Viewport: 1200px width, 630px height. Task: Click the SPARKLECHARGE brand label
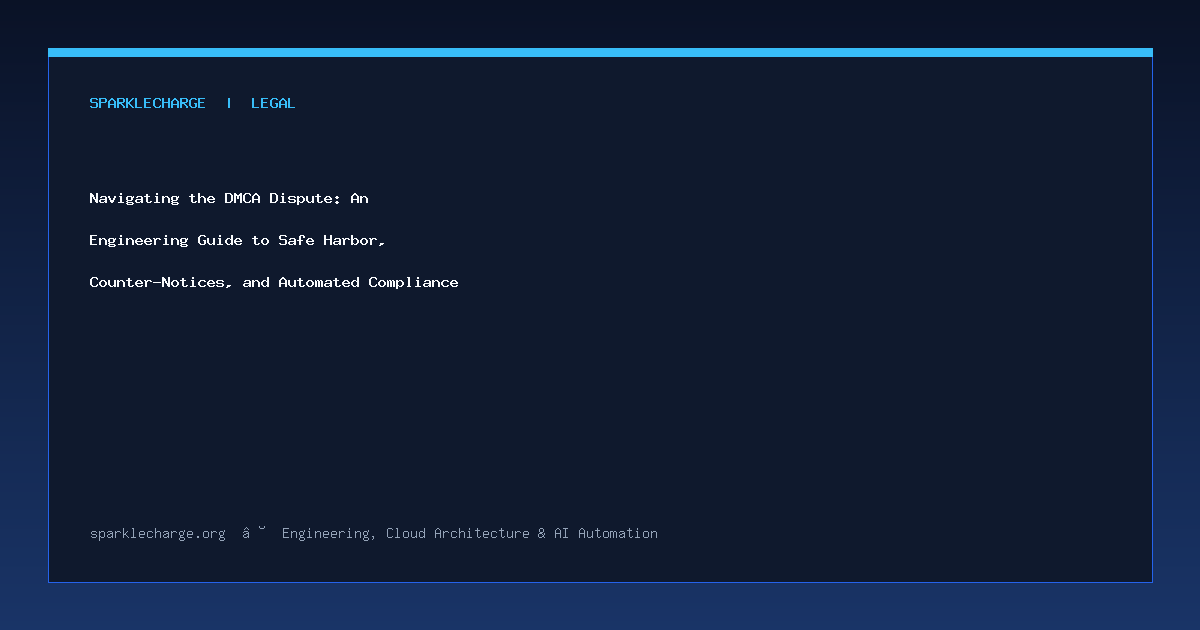pyautogui.click(x=147, y=103)
